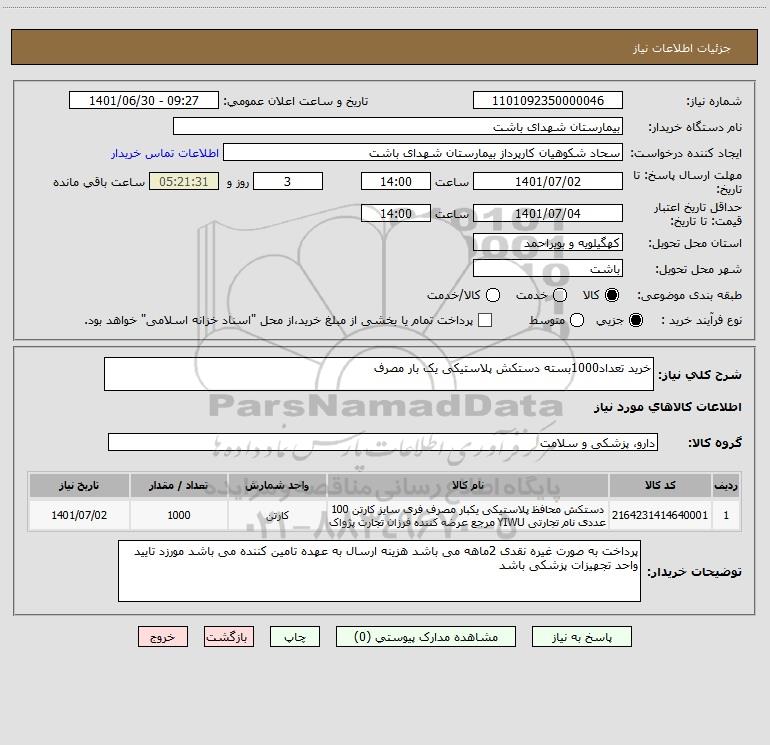Click the price validity time 14:00 field
The height and width of the screenshot is (745, 770).
(x=396, y=213)
